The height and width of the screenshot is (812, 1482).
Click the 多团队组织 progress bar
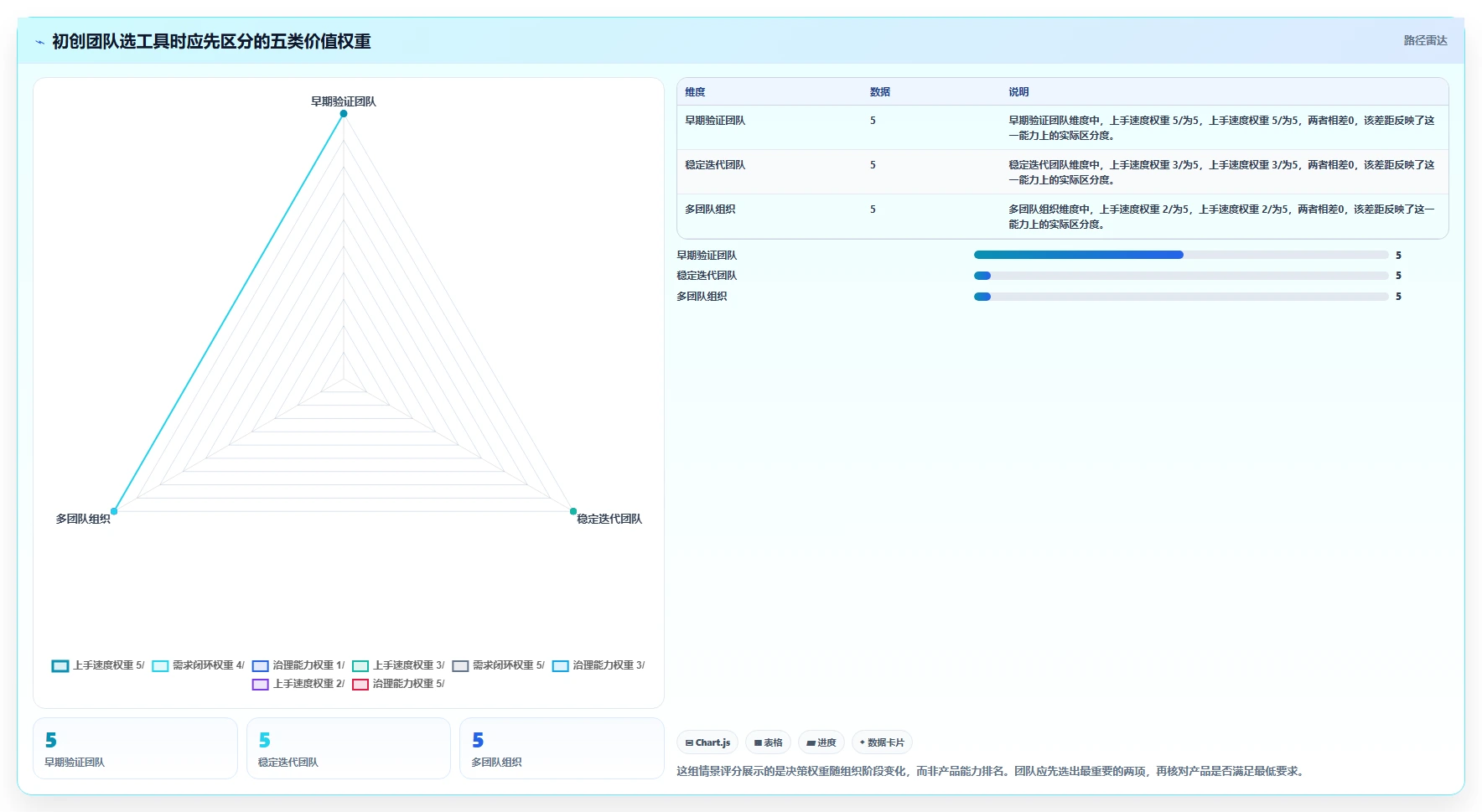[x=1181, y=297]
